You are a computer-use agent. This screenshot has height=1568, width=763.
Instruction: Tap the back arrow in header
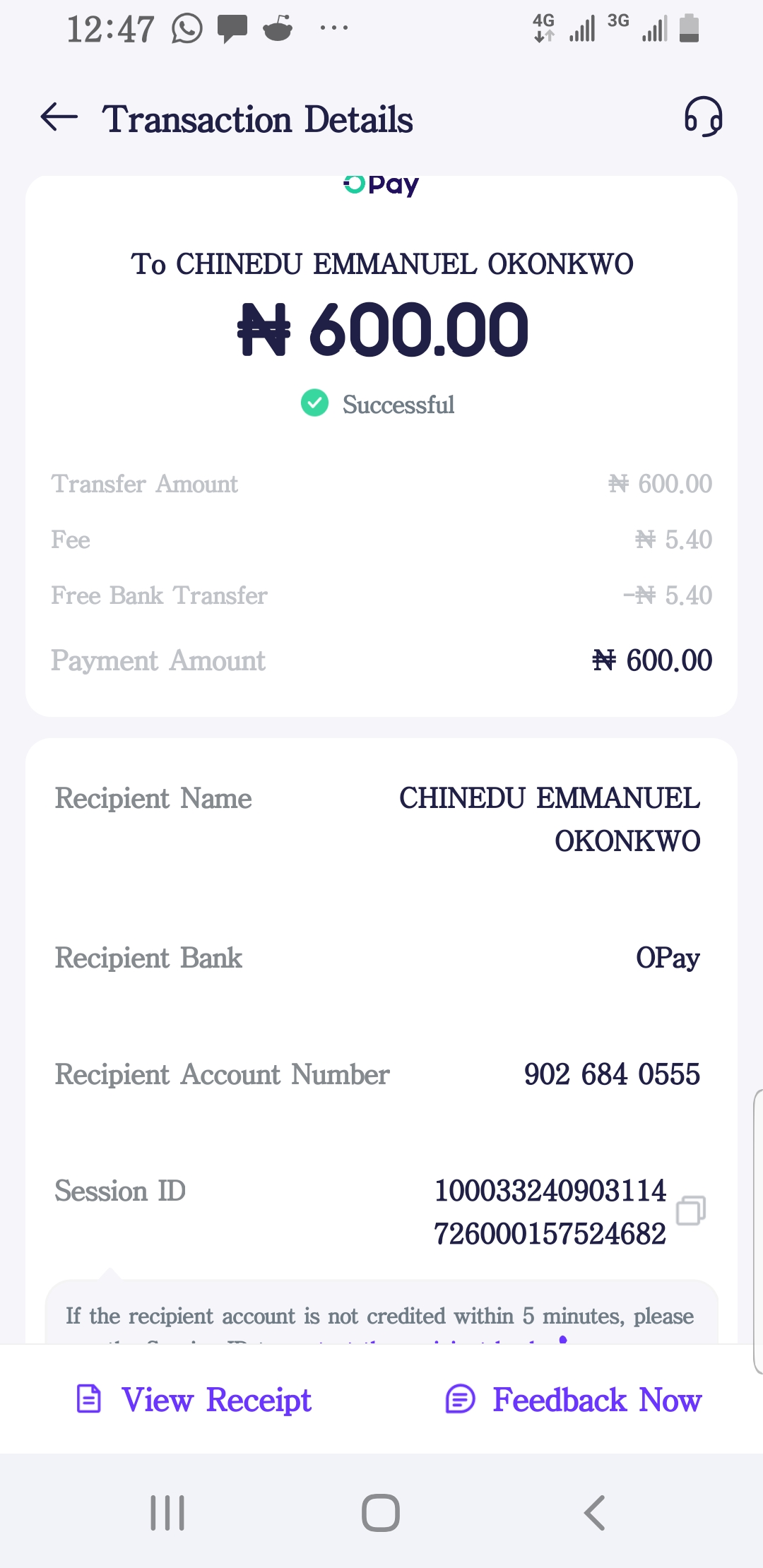tap(59, 117)
